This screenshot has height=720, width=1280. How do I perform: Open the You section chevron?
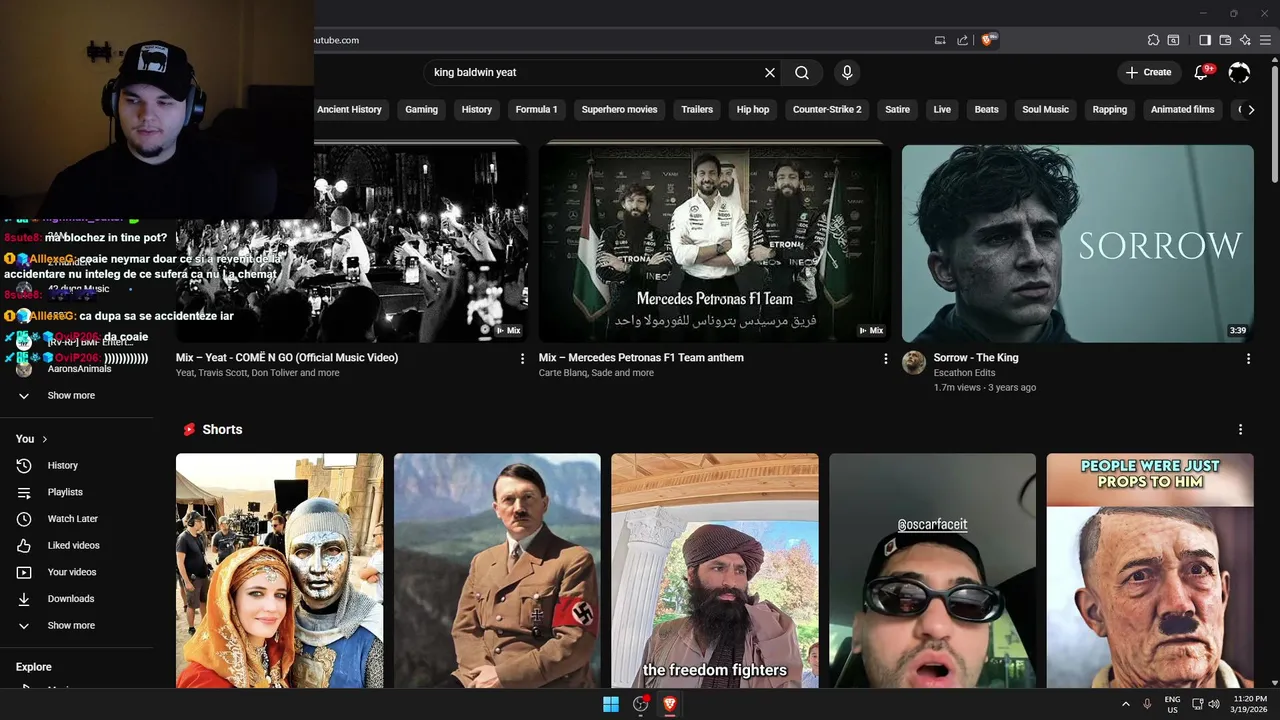(x=44, y=439)
